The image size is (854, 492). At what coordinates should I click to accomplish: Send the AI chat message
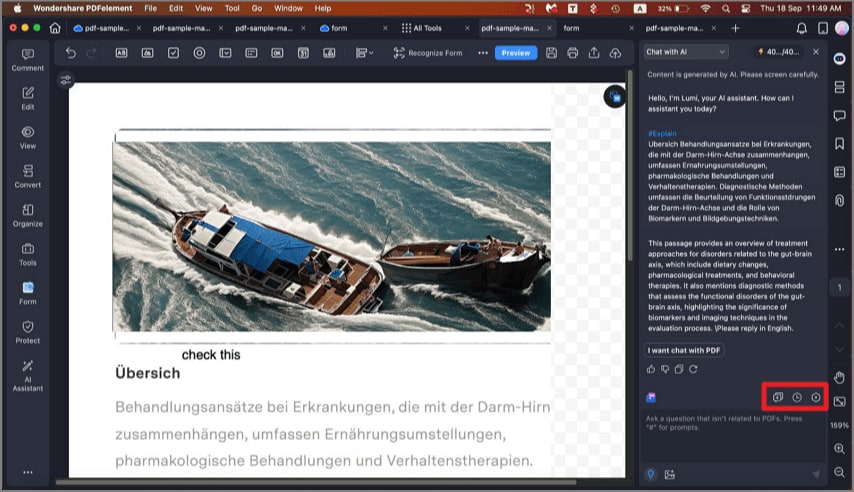816,475
